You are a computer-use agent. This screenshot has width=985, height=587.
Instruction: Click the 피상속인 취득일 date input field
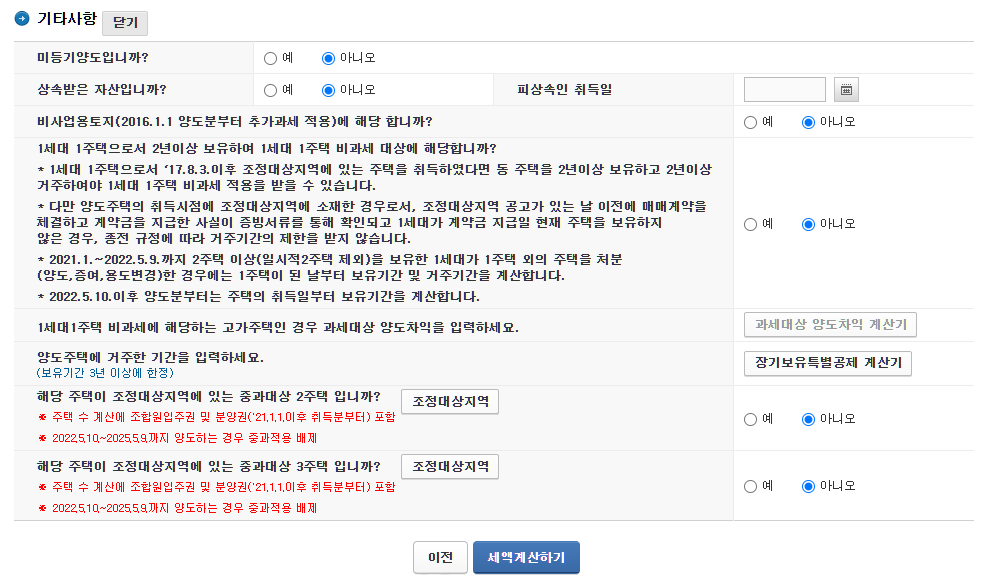(x=784, y=89)
